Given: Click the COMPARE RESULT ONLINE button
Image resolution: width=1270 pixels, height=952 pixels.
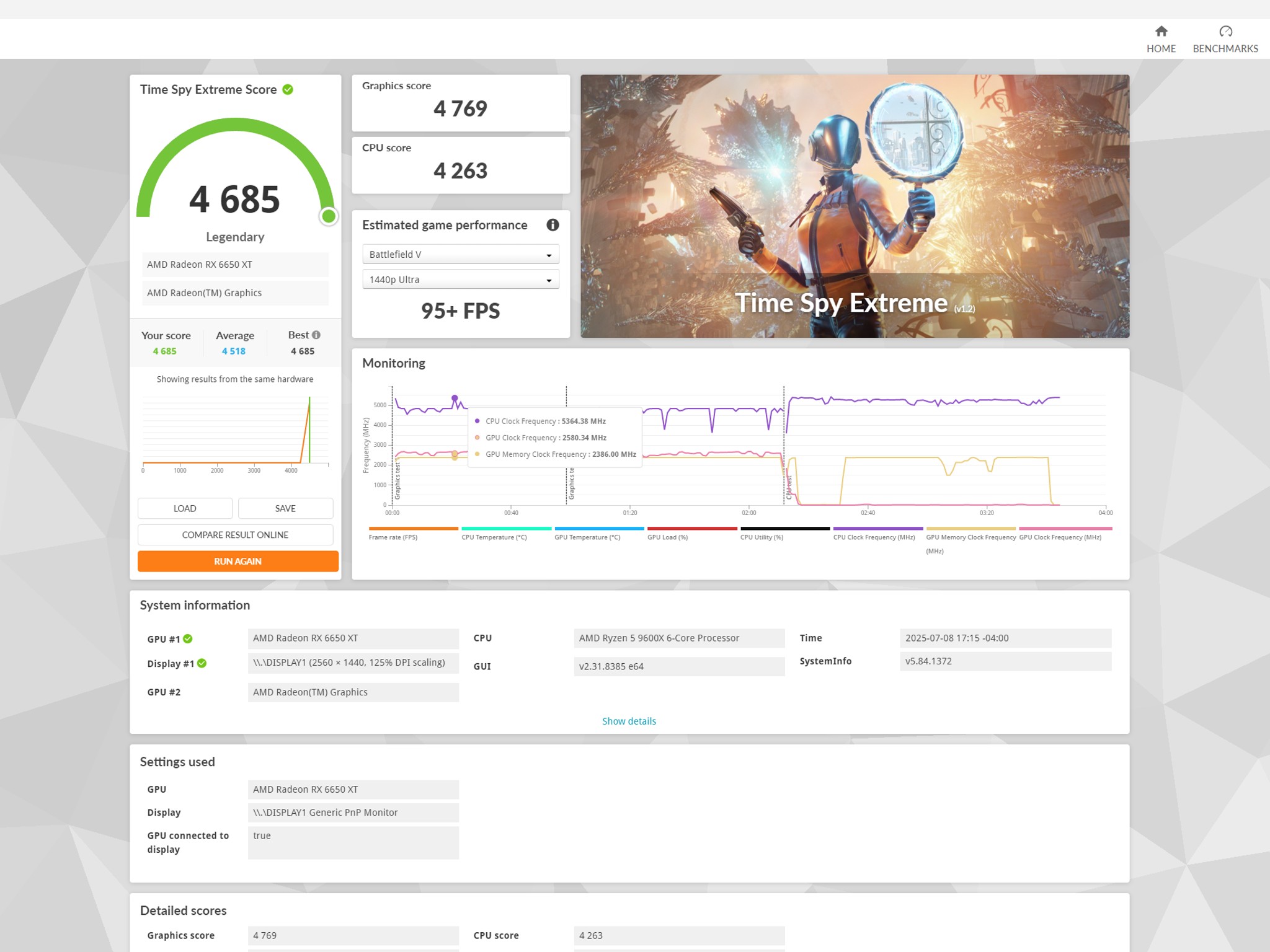Looking at the screenshot, I should [x=235, y=534].
